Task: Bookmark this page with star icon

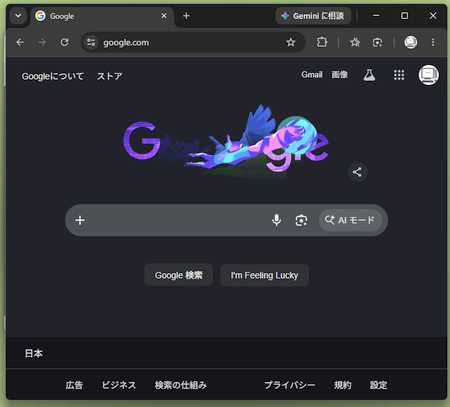Action: pos(291,42)
